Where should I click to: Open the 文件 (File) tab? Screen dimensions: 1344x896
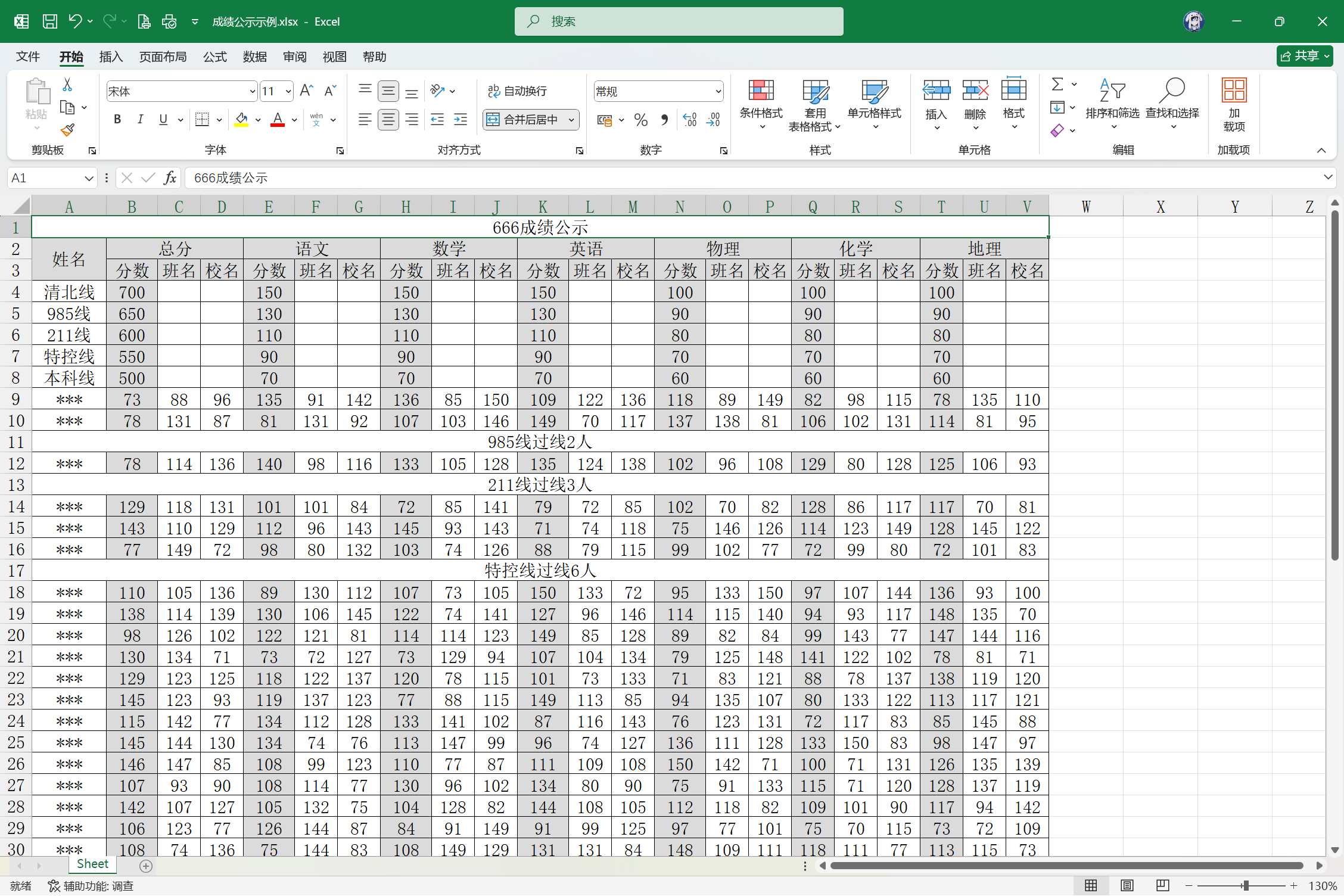point(28,57)
